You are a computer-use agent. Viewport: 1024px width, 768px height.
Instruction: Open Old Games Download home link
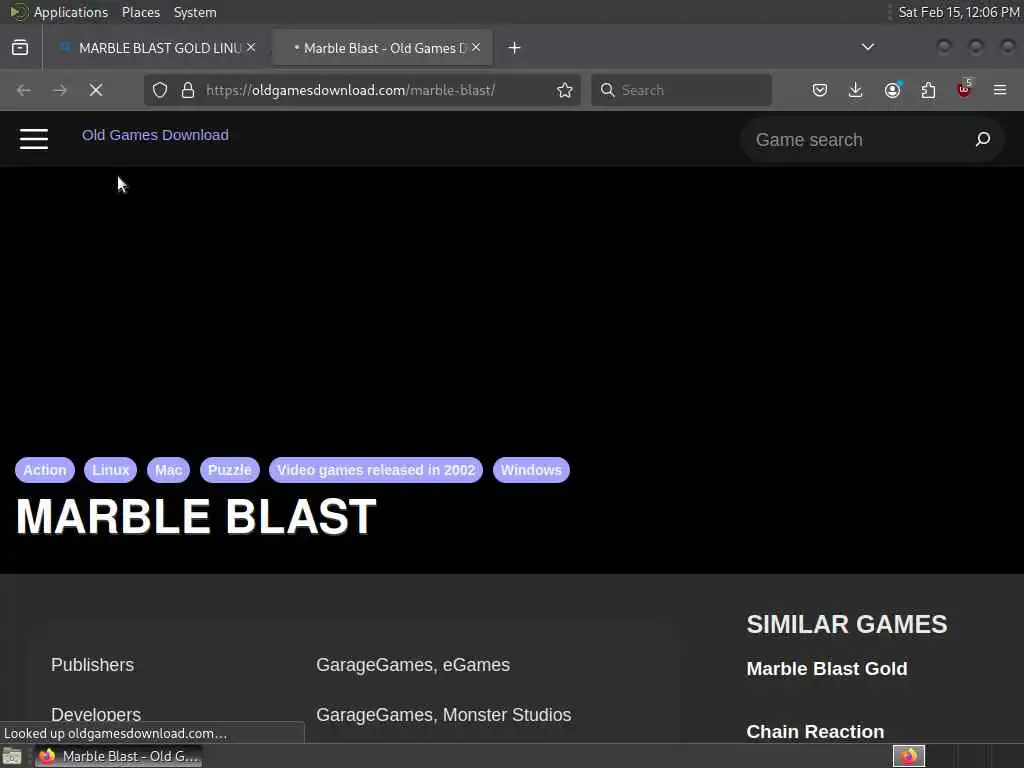155,135
